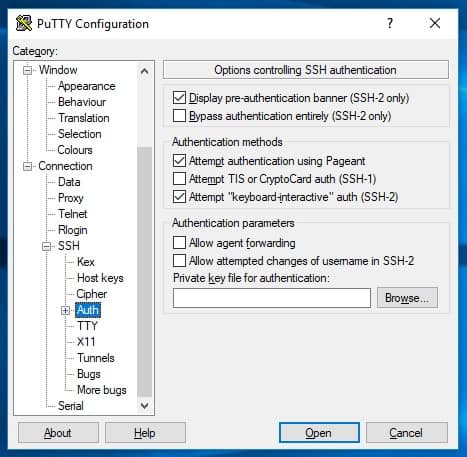Enable Bypass authentication entirely checkbox
This screenshot has height=457, width=467.
(x=179, y=116)
